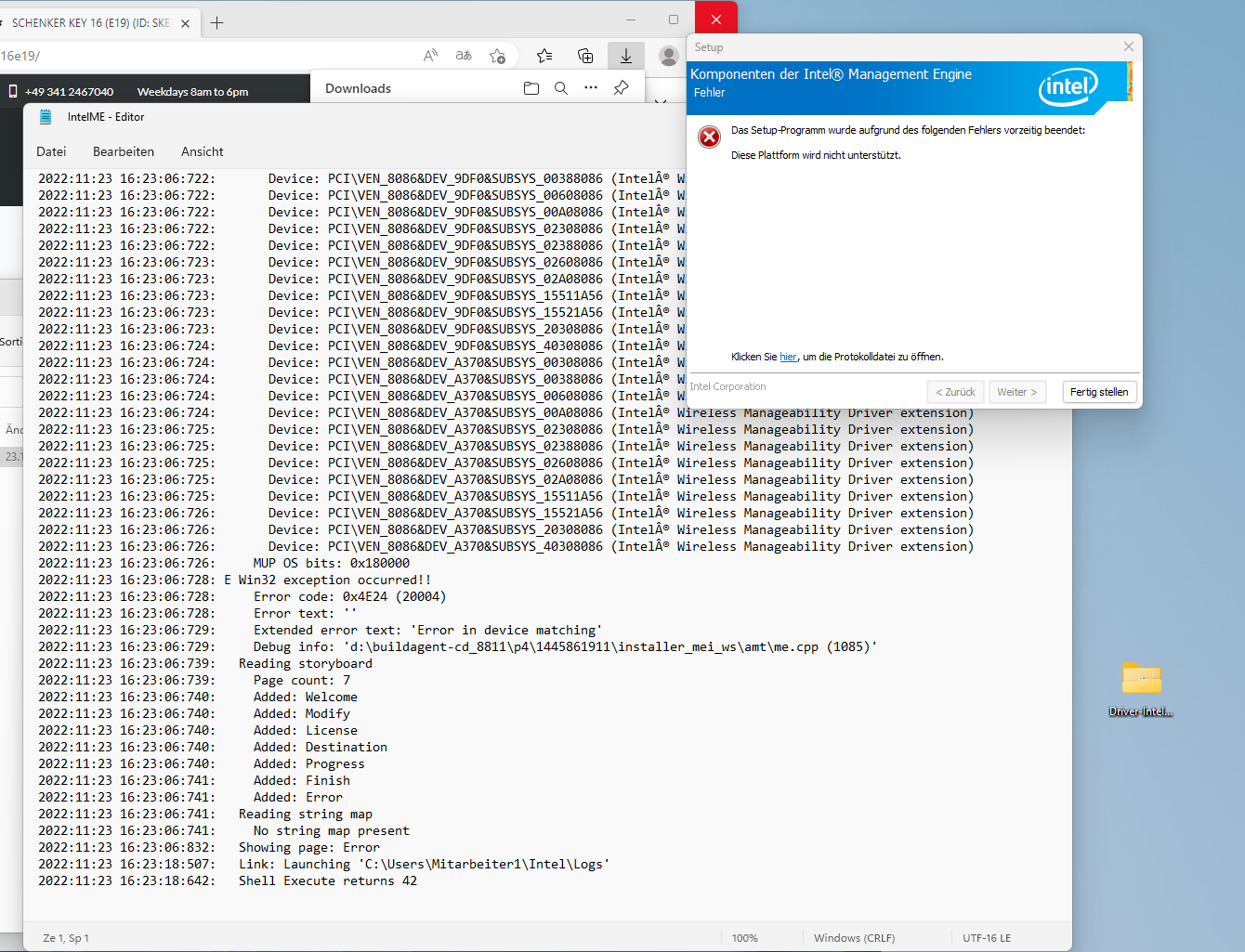This screenshot has width=1245, height=952.
Task: Open downloads folder icon in Downloads panel
Action: tap(531, 88)
